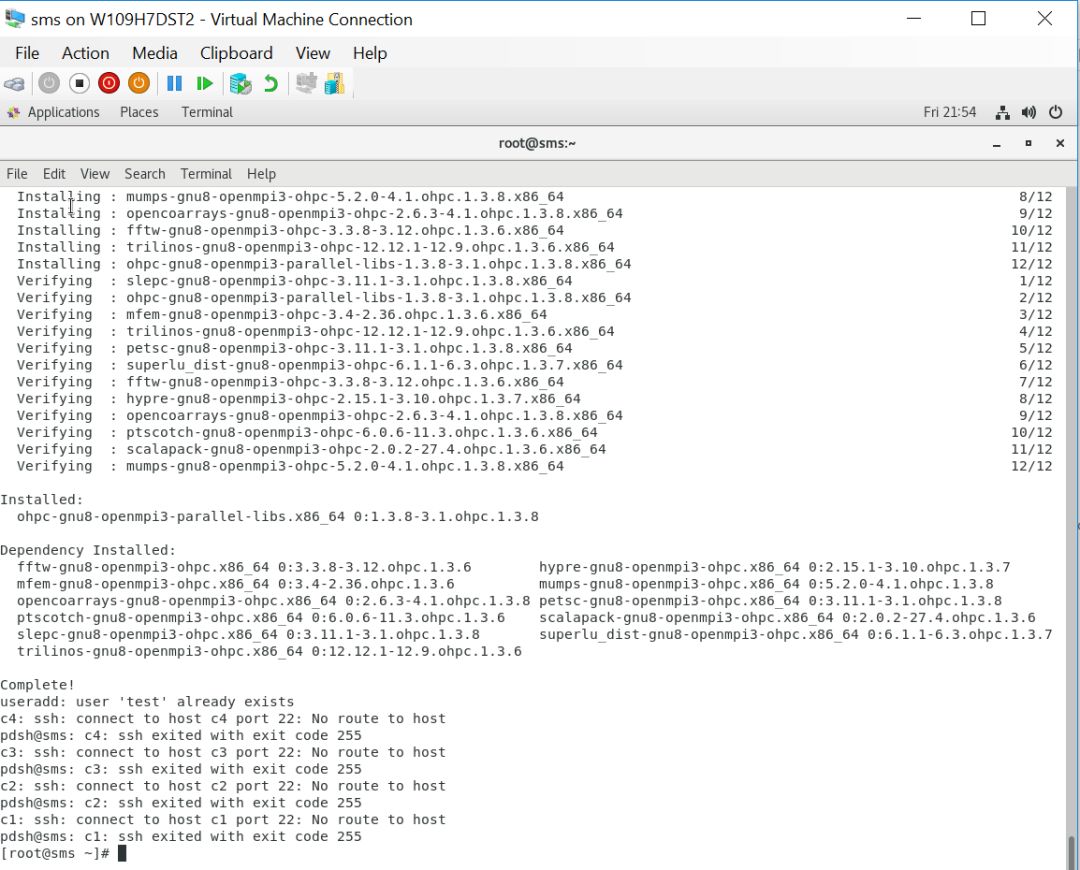Open the Action menu

[x=85, y=53]
